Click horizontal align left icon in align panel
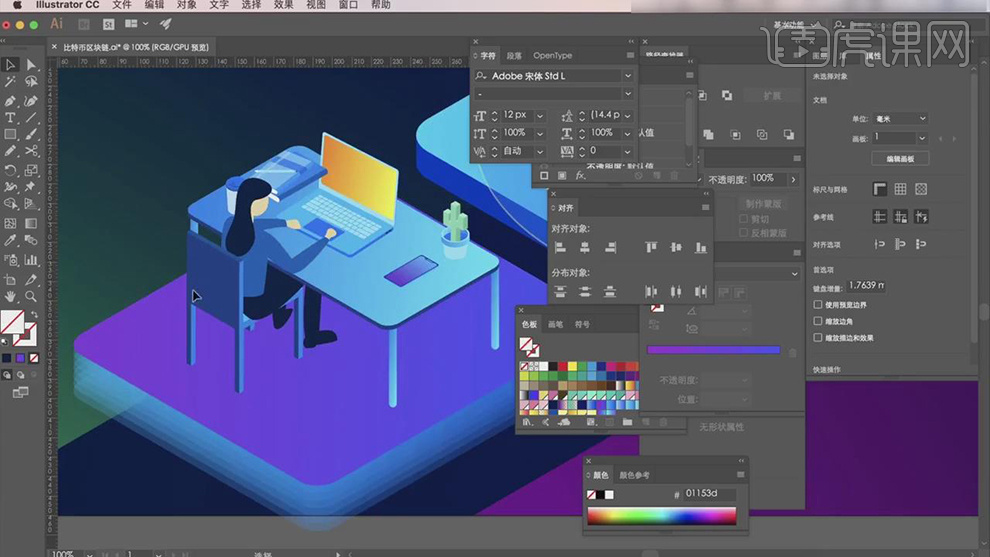The height and width of the screenshot is (557, 990). (560, 247)
